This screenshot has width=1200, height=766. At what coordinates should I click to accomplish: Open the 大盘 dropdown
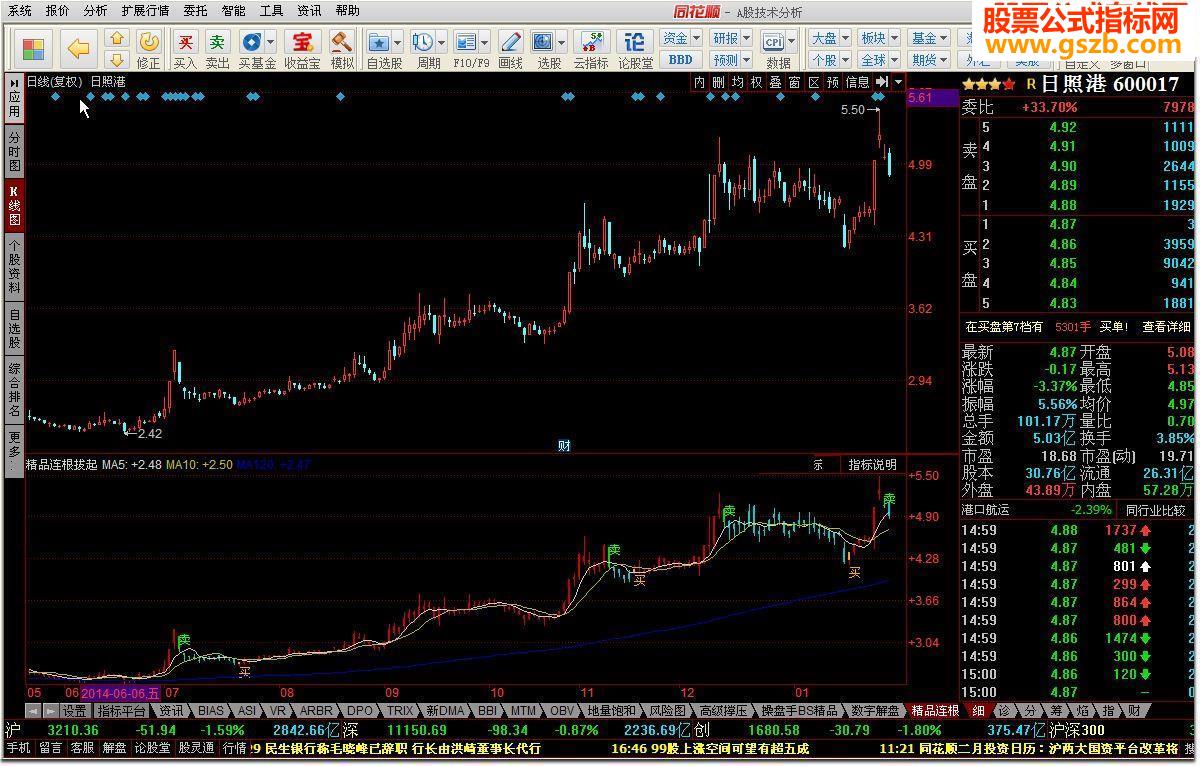(x=829, y=38)
